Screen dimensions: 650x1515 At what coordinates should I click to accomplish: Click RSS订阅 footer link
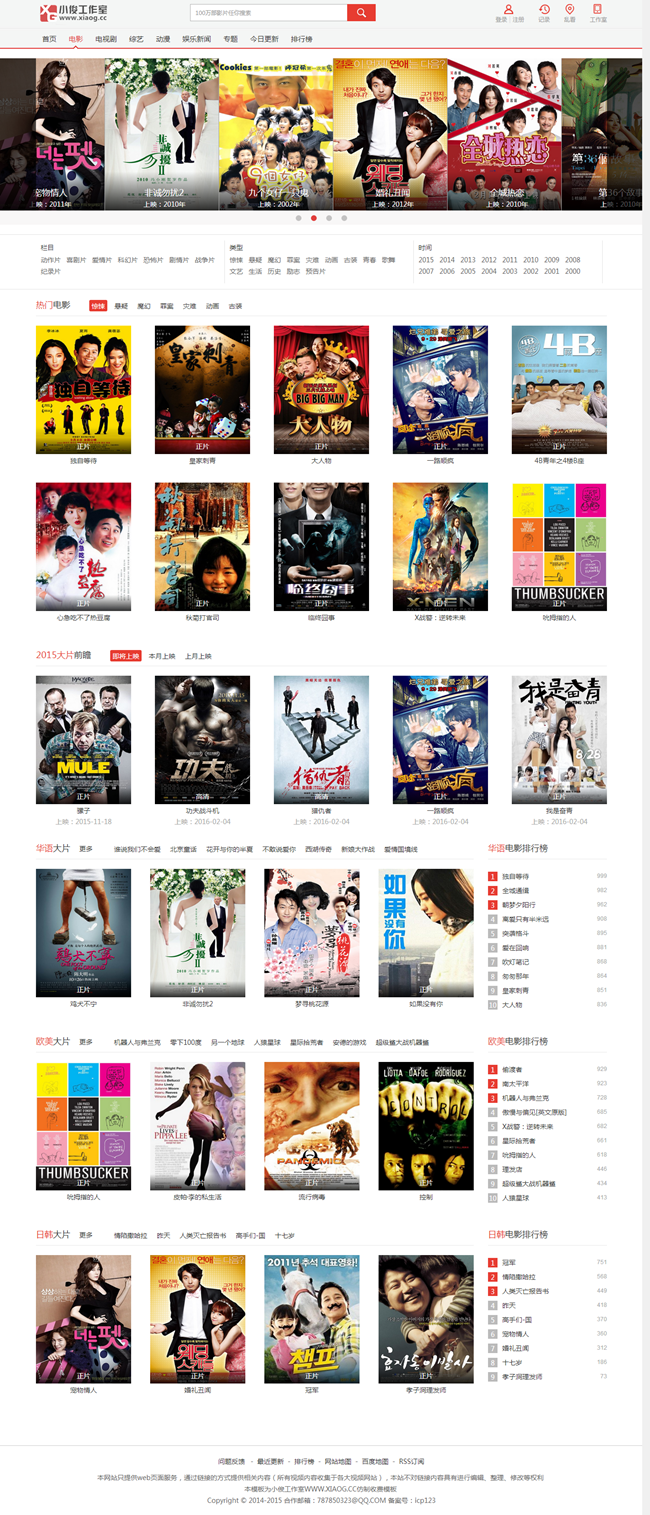pyautogui.click(x=412, y=1461)
